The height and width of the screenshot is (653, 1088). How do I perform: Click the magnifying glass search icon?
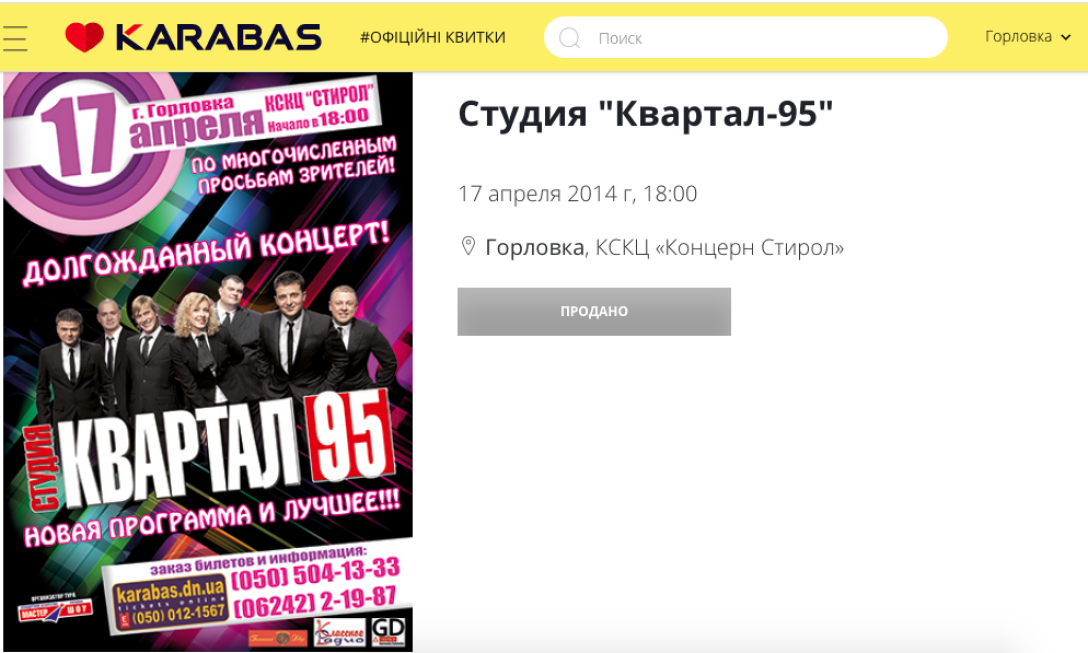569,37
